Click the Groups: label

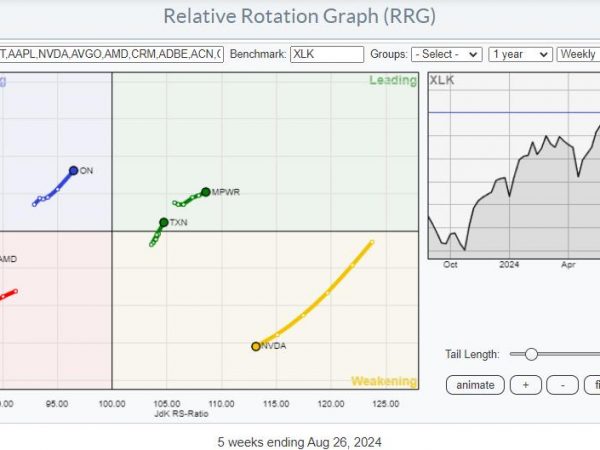pos(389,54)
